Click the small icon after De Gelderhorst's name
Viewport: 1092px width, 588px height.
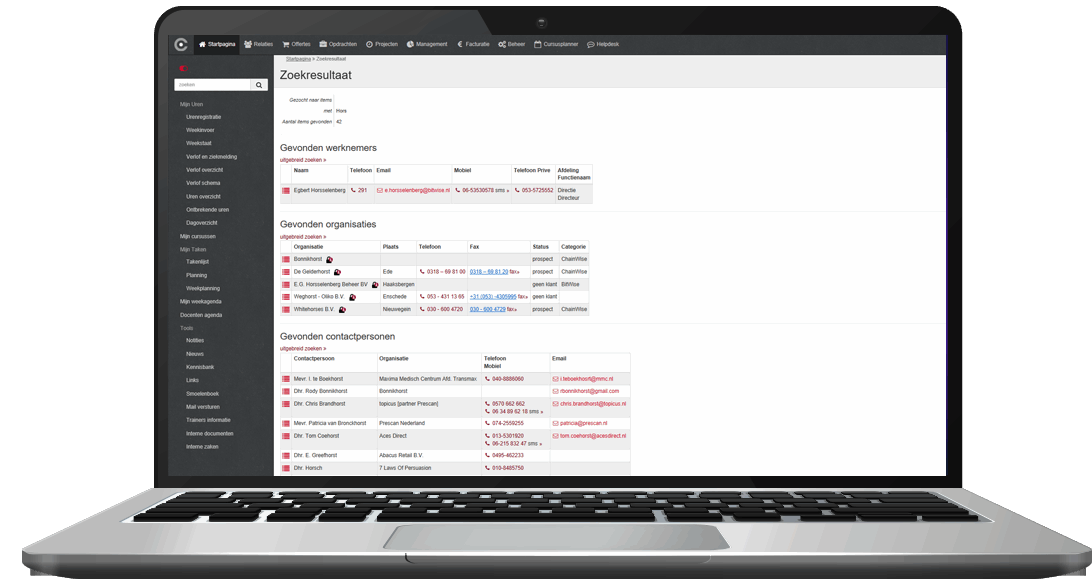339,272
